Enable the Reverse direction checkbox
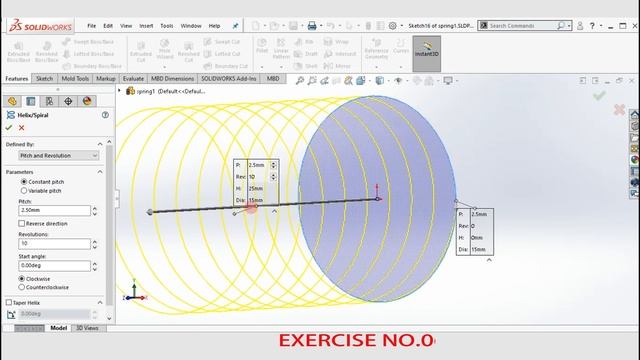The width and height of the screenshot is (640, 360). 22,224
